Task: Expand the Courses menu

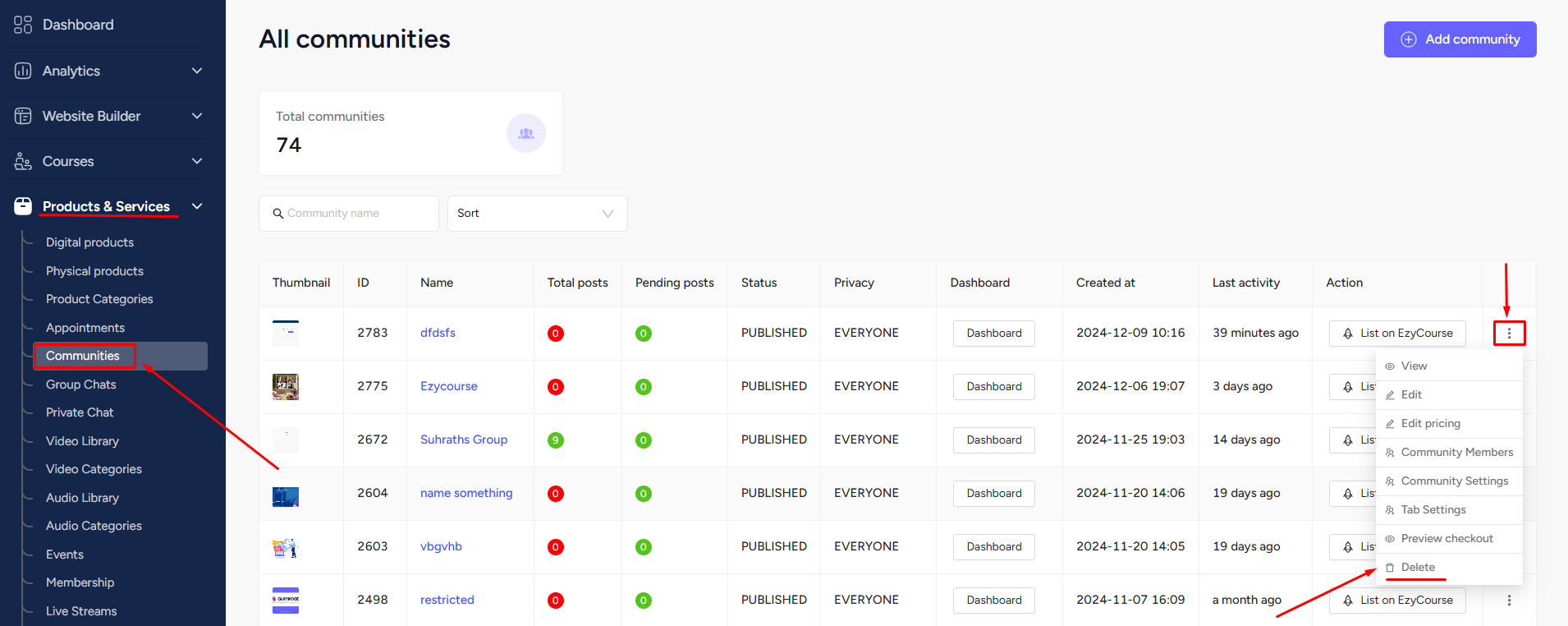Action: pyautogui.click(x=197, y=161)
